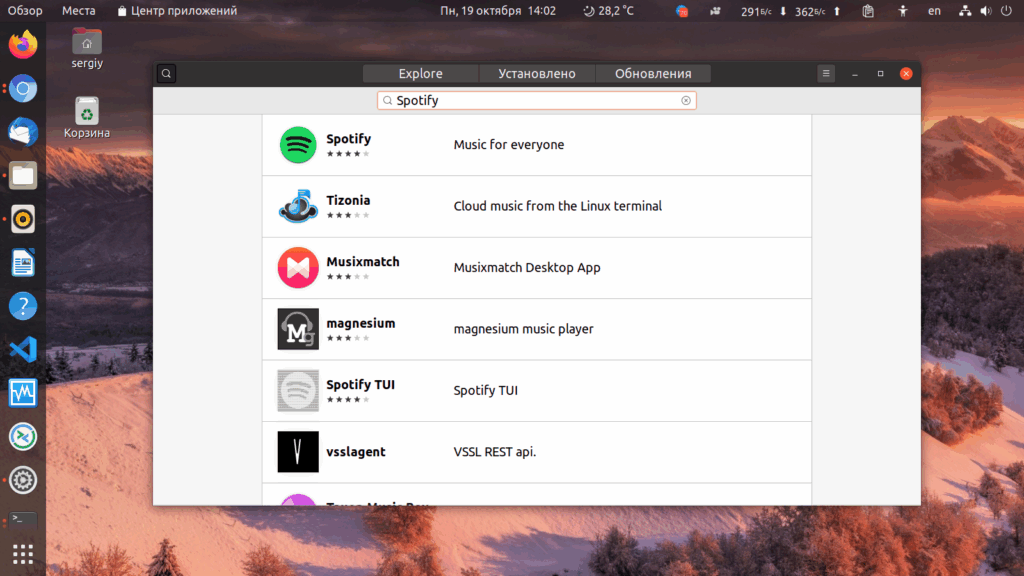Select the vsslagent result icon
The height and width of the screenshot is (576, 1024).
[x=298, y=452]
